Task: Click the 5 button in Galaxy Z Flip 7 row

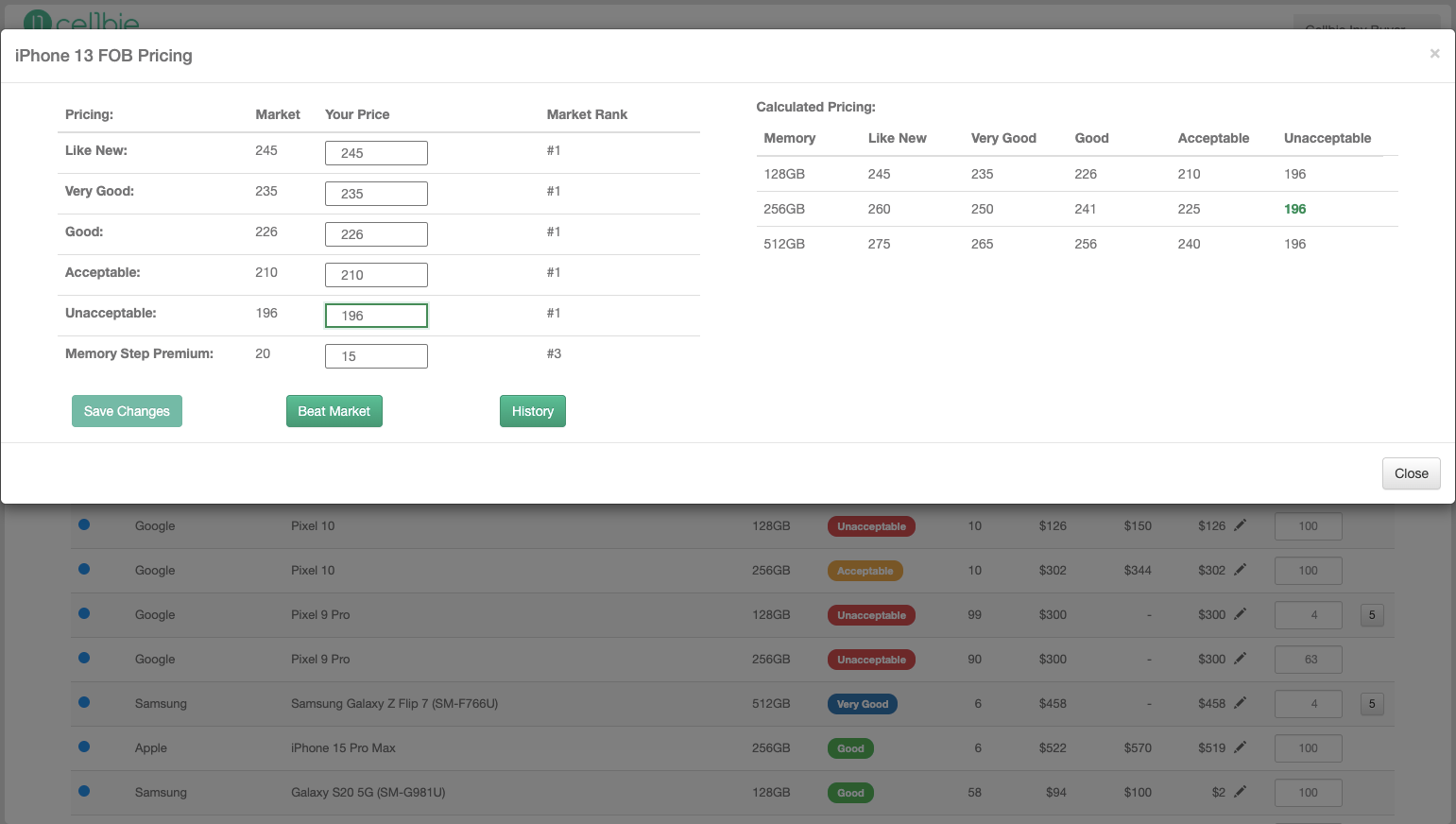Action: coord(1372,704)
